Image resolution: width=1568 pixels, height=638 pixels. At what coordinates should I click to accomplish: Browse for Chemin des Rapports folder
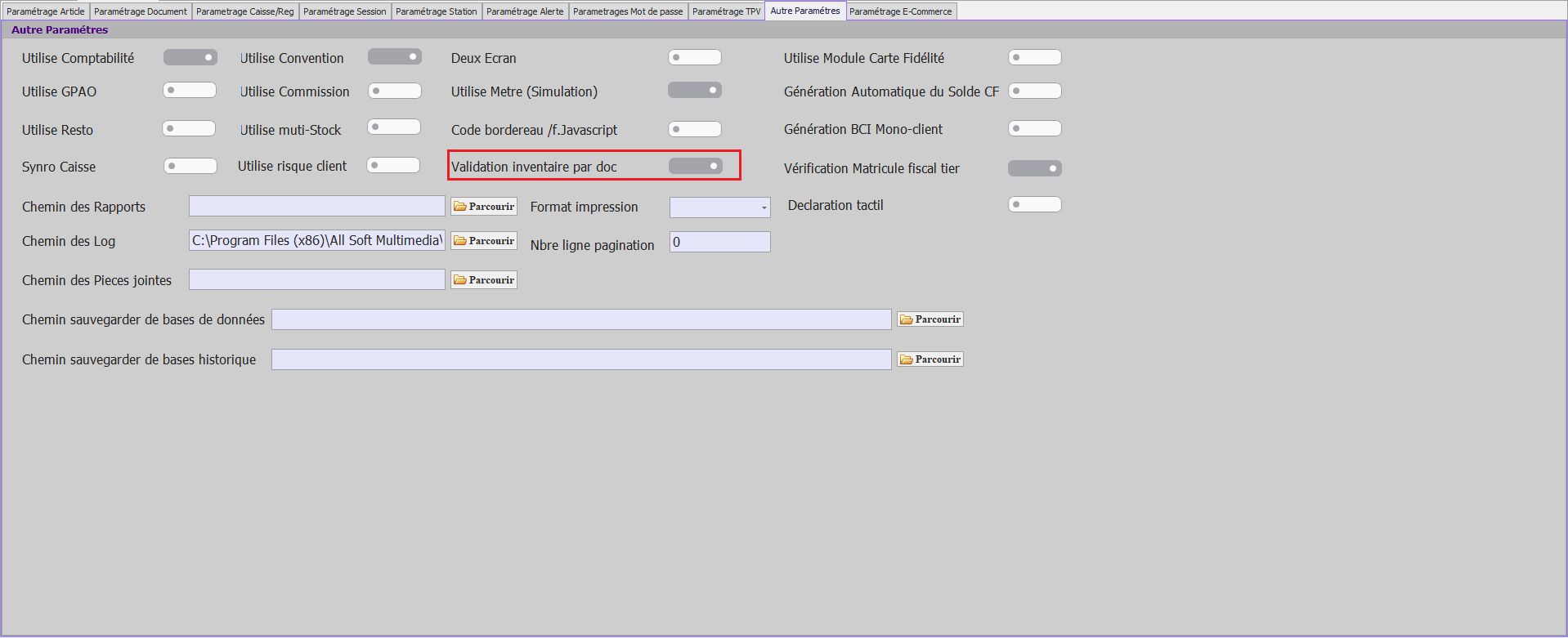[484, 207]
